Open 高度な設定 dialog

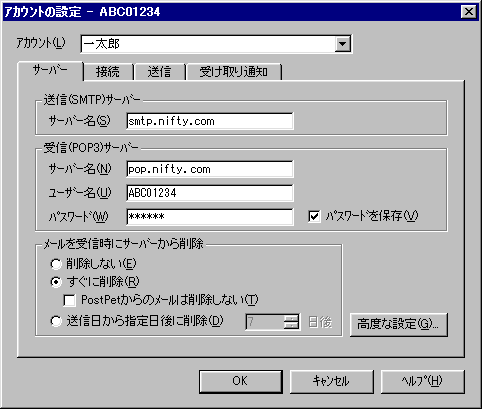pos(398,324)
